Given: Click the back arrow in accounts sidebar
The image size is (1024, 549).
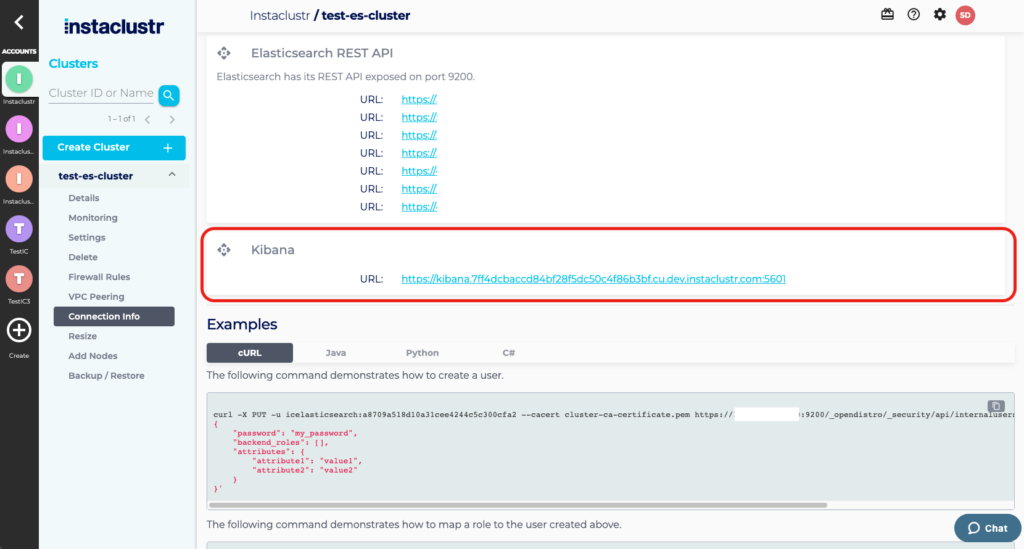Looking at the screenshot, I should coord(19,22).
